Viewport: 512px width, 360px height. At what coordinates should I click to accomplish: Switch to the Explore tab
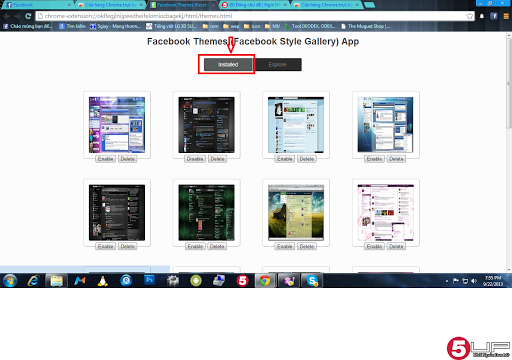(x=277, y=64)
